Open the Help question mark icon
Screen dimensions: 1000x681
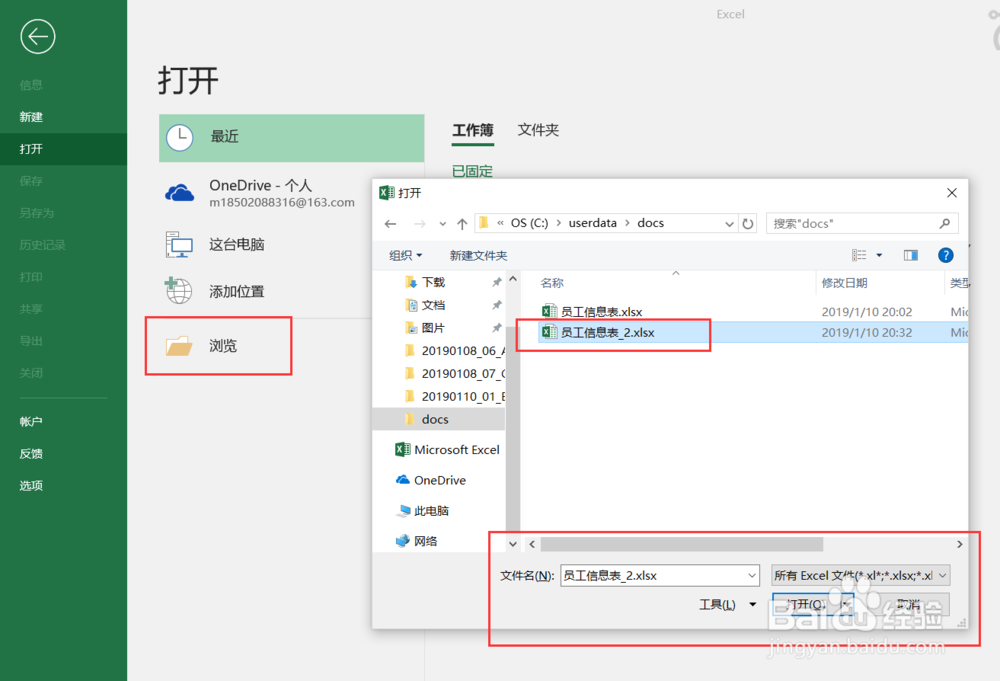pos(945,255)
